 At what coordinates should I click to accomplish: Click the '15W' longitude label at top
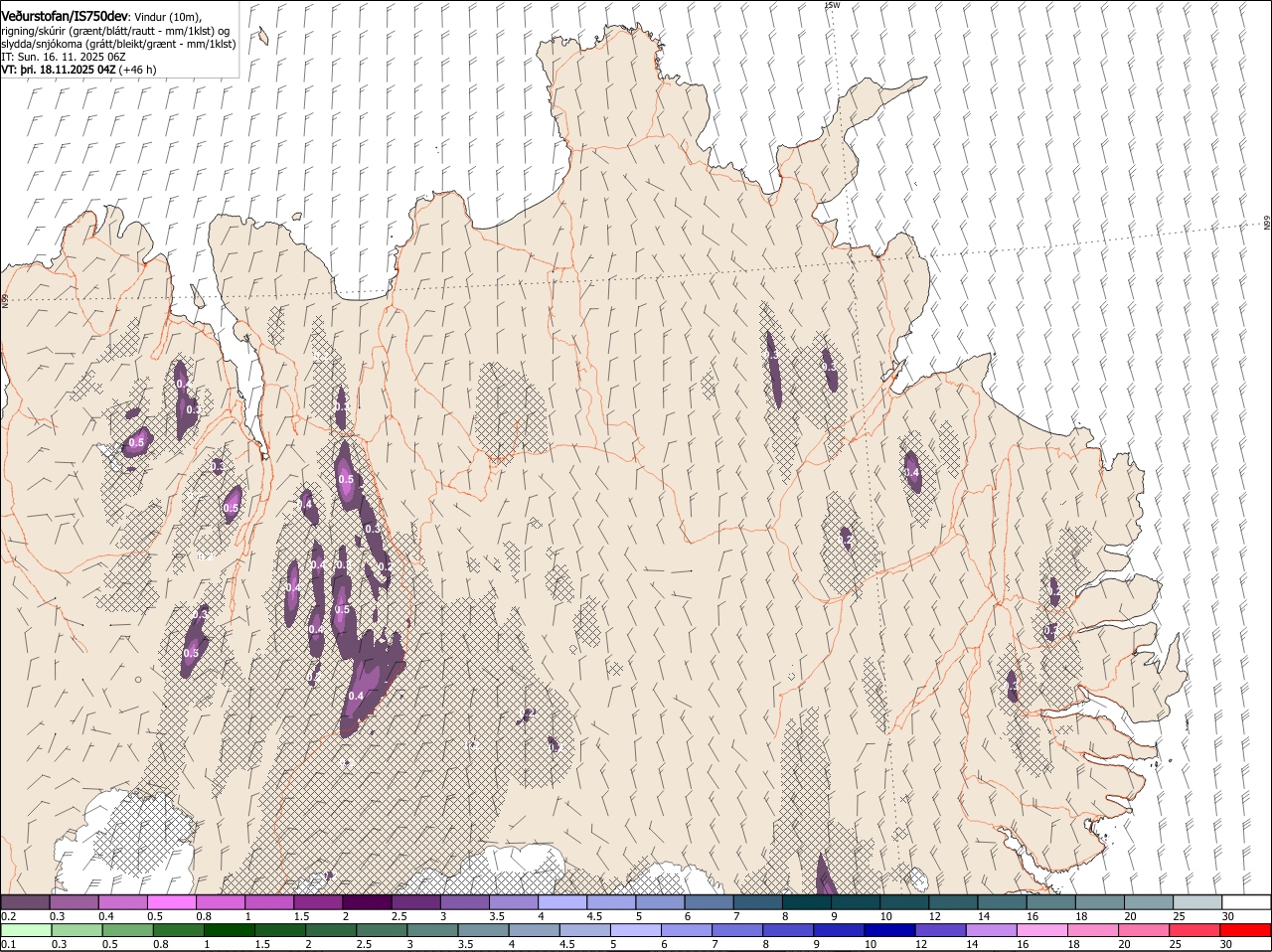tap(833, 5)
